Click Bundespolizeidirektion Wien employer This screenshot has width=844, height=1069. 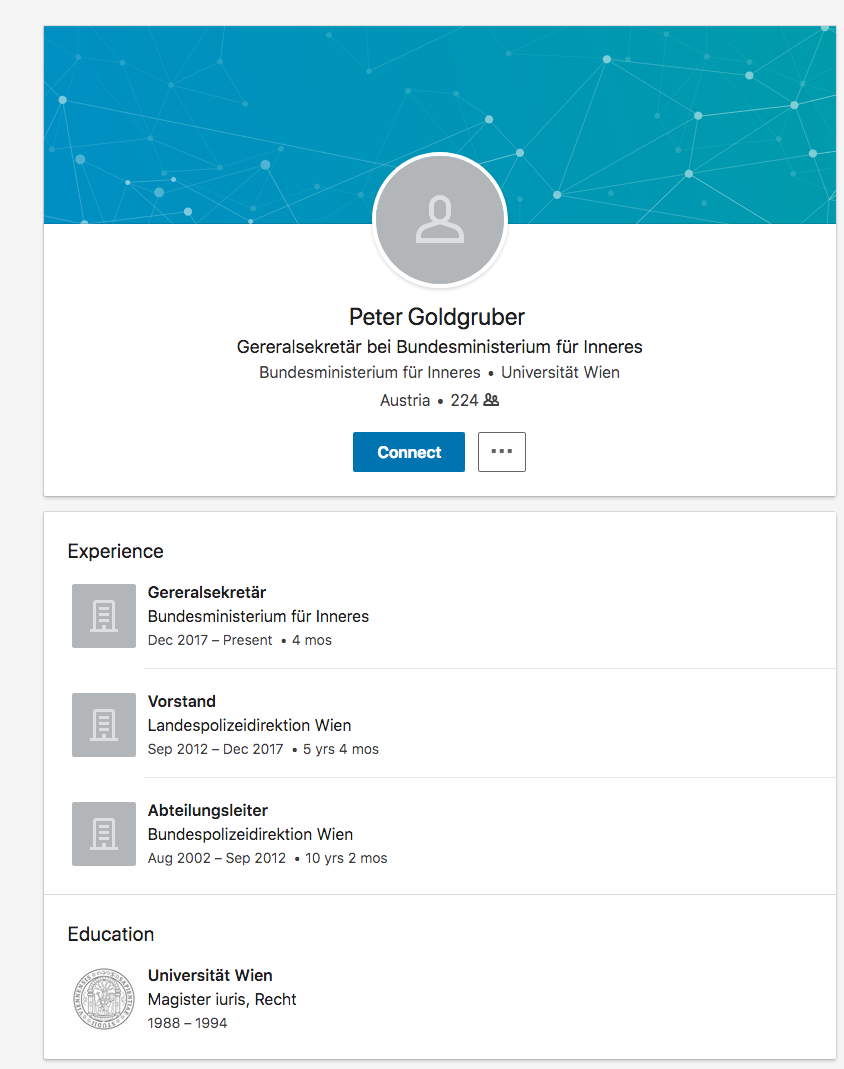click(250, 834)
